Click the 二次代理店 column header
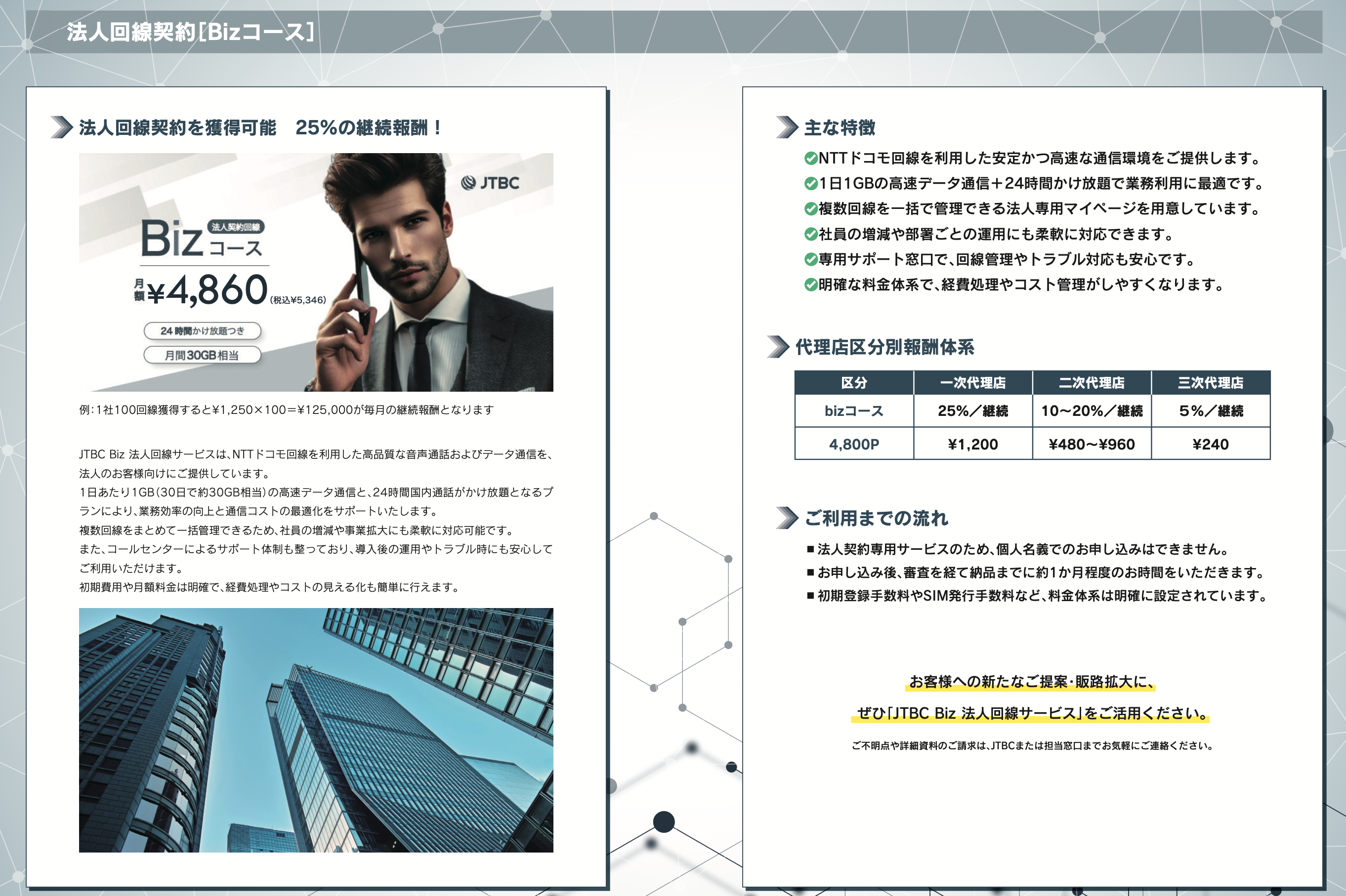The height and width of the screenshot is (896, 1346). [x=1092, y=382]
